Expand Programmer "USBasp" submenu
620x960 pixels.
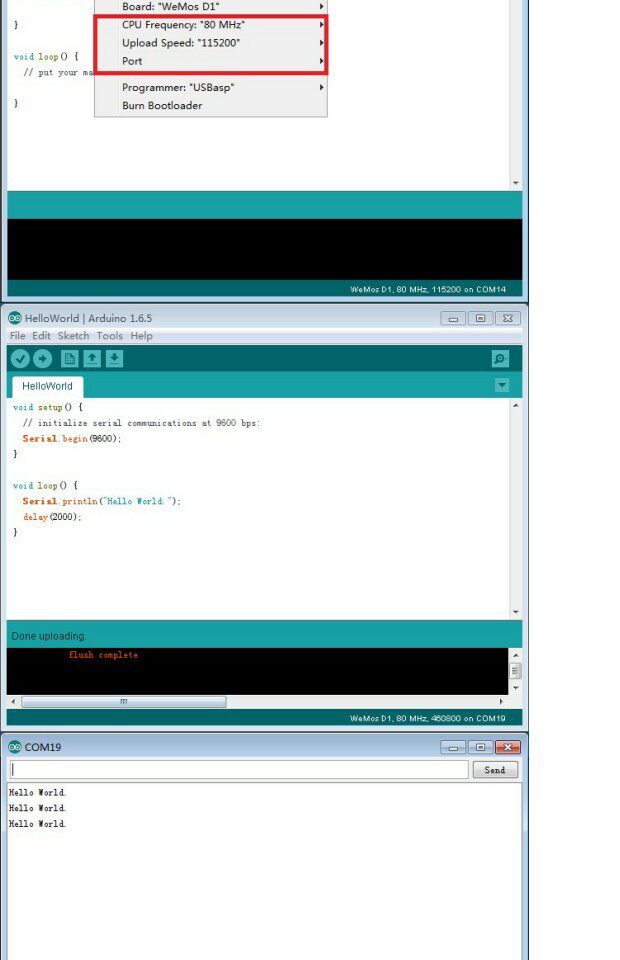pyautogui.click(x=211, y=88)
